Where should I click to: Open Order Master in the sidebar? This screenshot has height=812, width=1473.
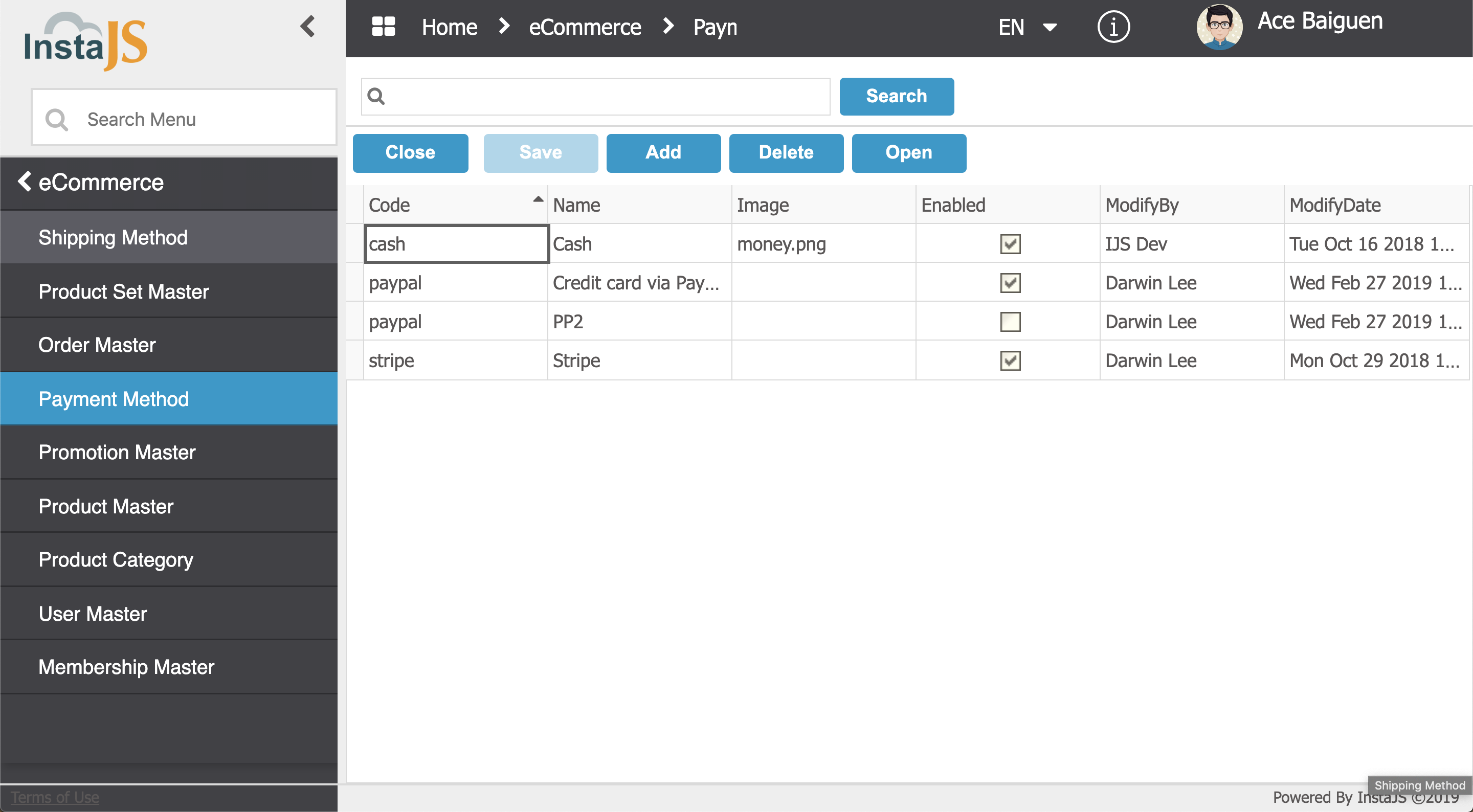pyautogui.click(x=97, y=345)
